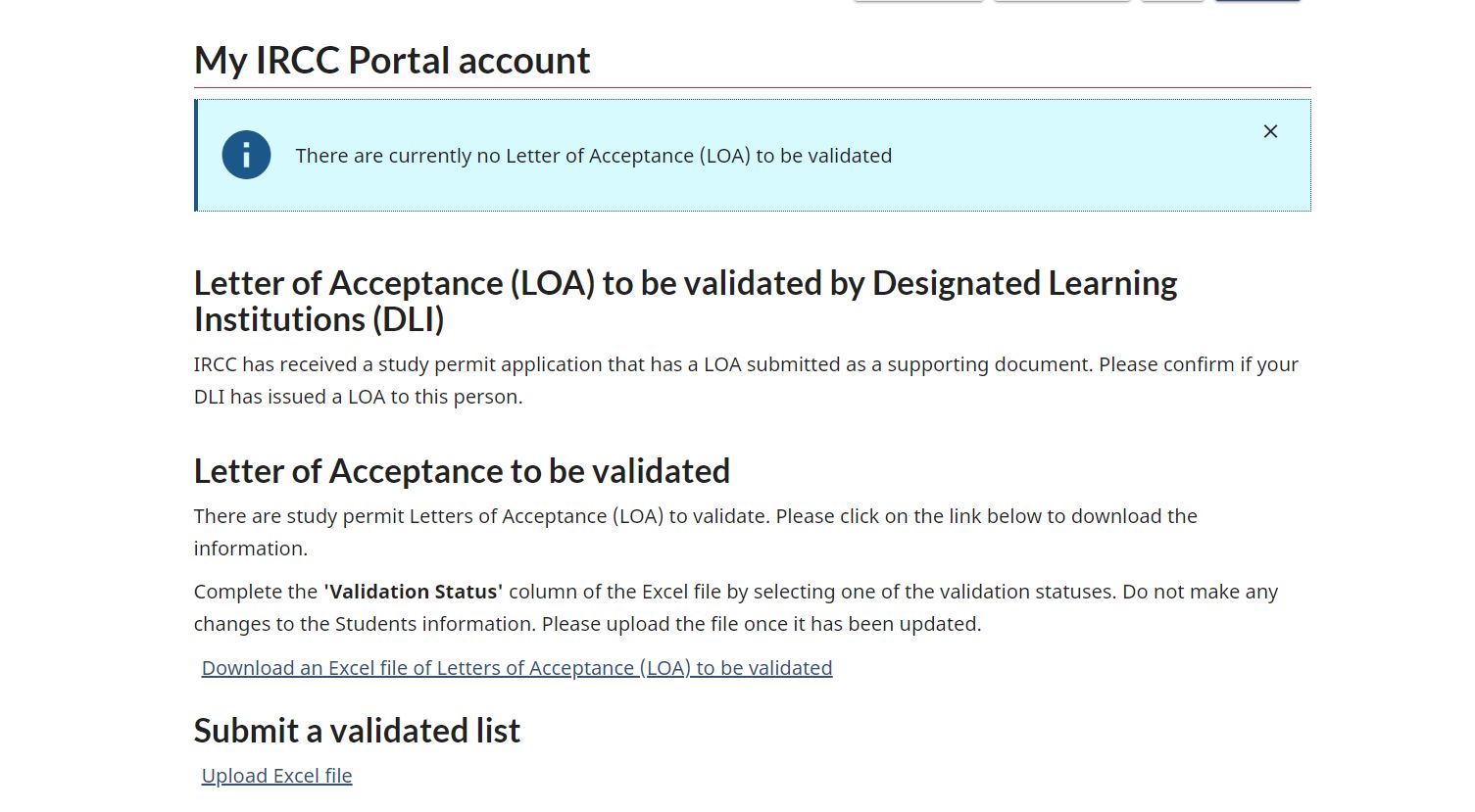Screen dimensions: 1475x812
Task: Click the 'no Letter of Acceptance' alert message
Action: pos(593,156)
